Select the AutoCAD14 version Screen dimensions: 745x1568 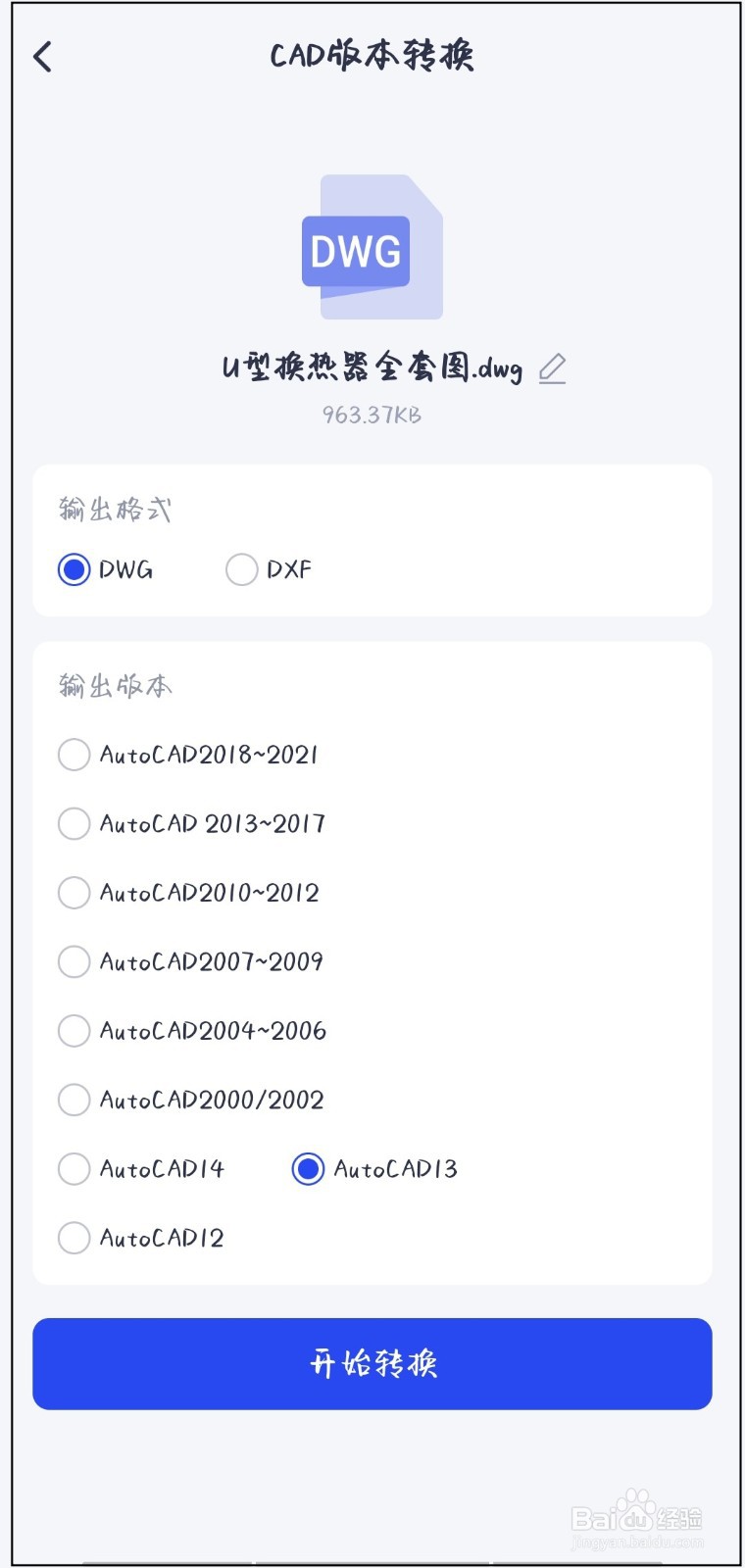(74, 1169)
